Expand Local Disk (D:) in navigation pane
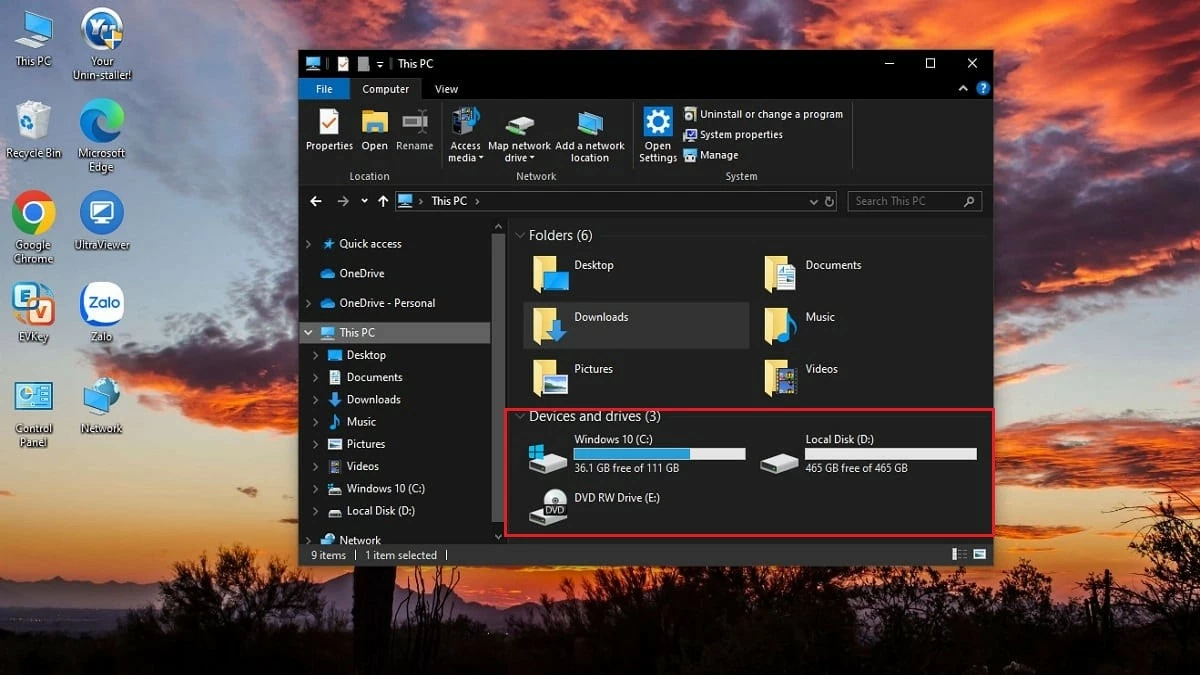This screenshot has width=1200, height=675. (x=316, y=511)
